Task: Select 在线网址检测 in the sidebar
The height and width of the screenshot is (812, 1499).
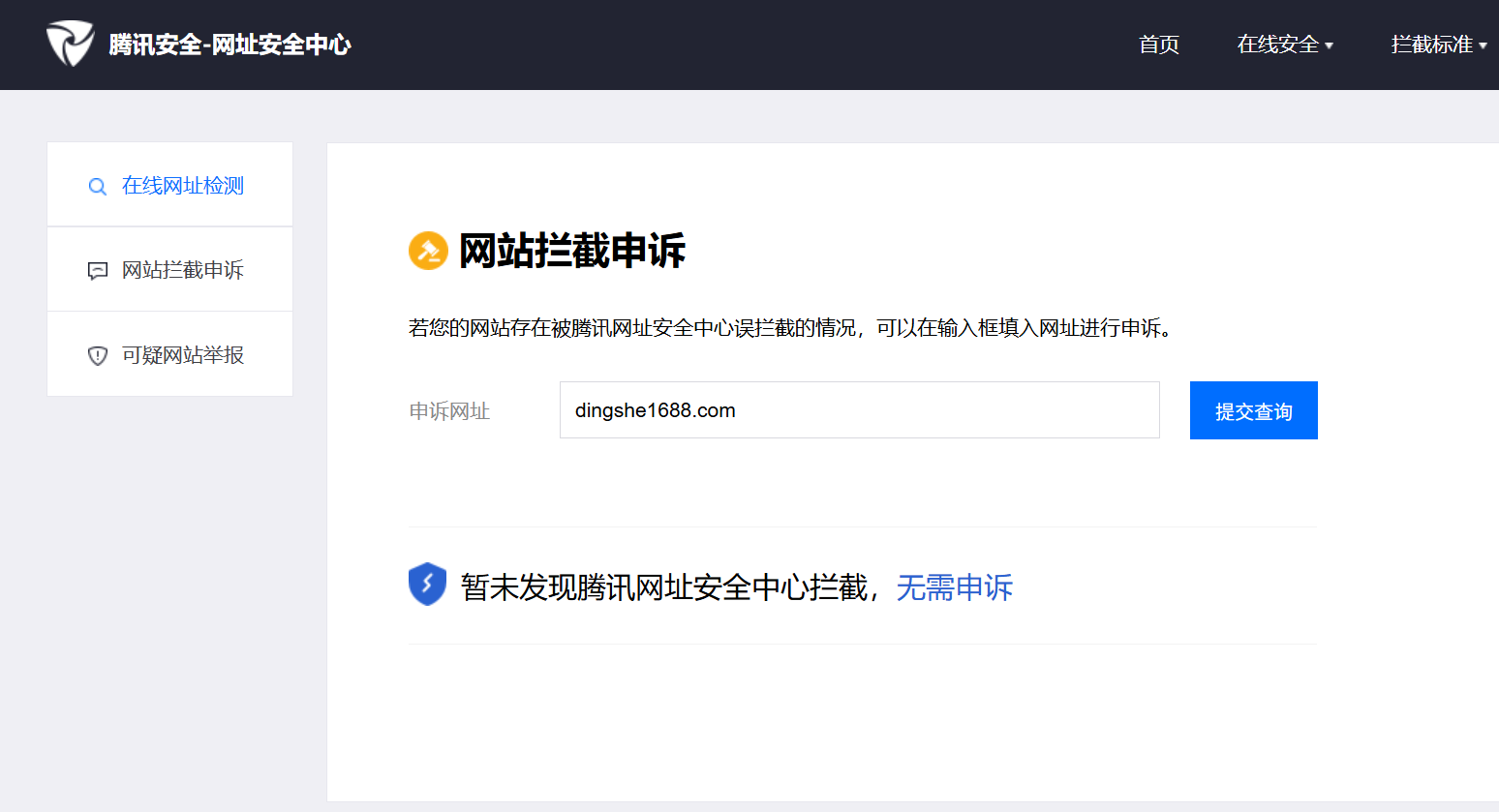Action: tap(170, 185)
